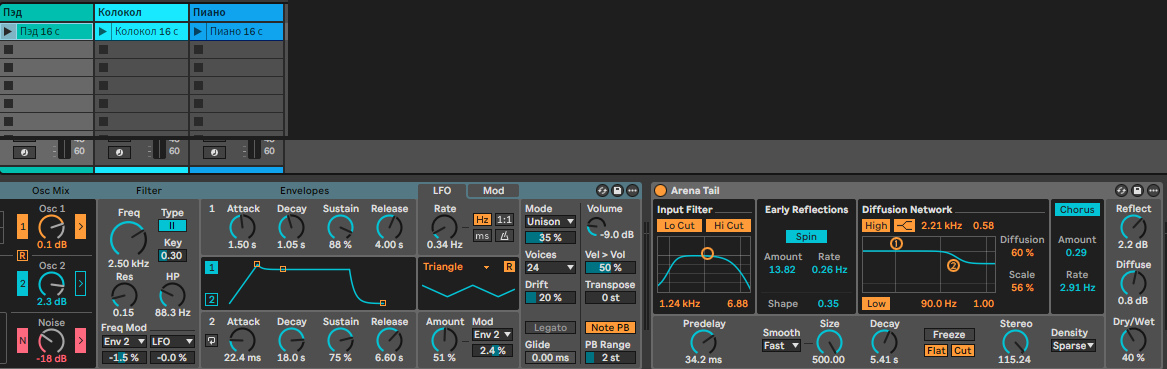Select the Колокол track header
Screen dimensions: 1167x369
click(x=141, y=13)
